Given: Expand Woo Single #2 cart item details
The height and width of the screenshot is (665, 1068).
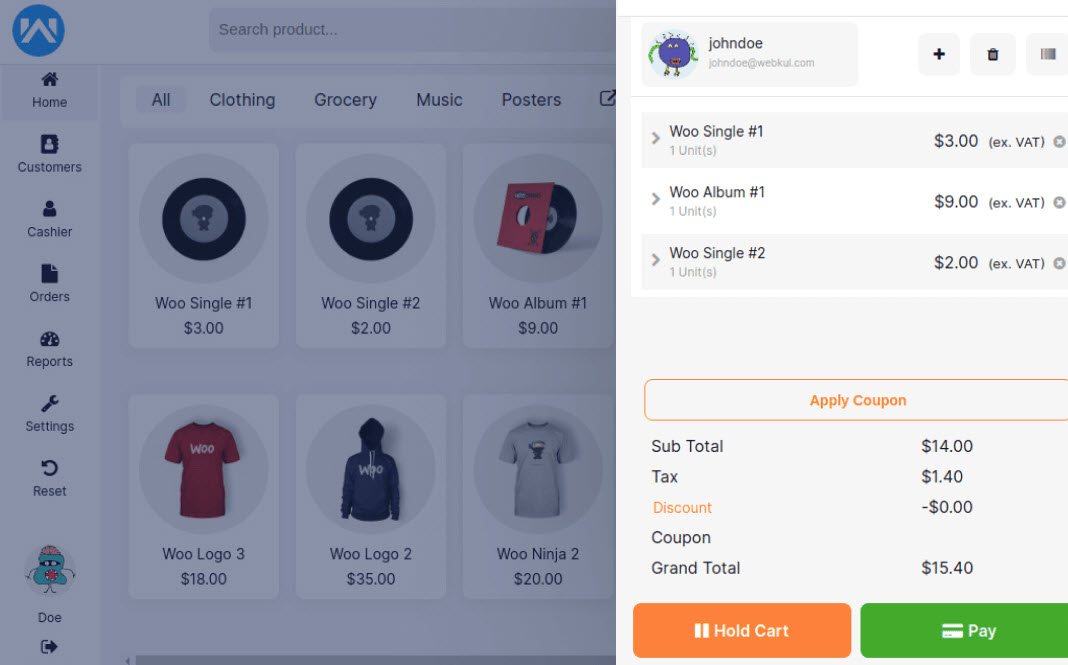Looking at the screenshot, I should 656,260.
